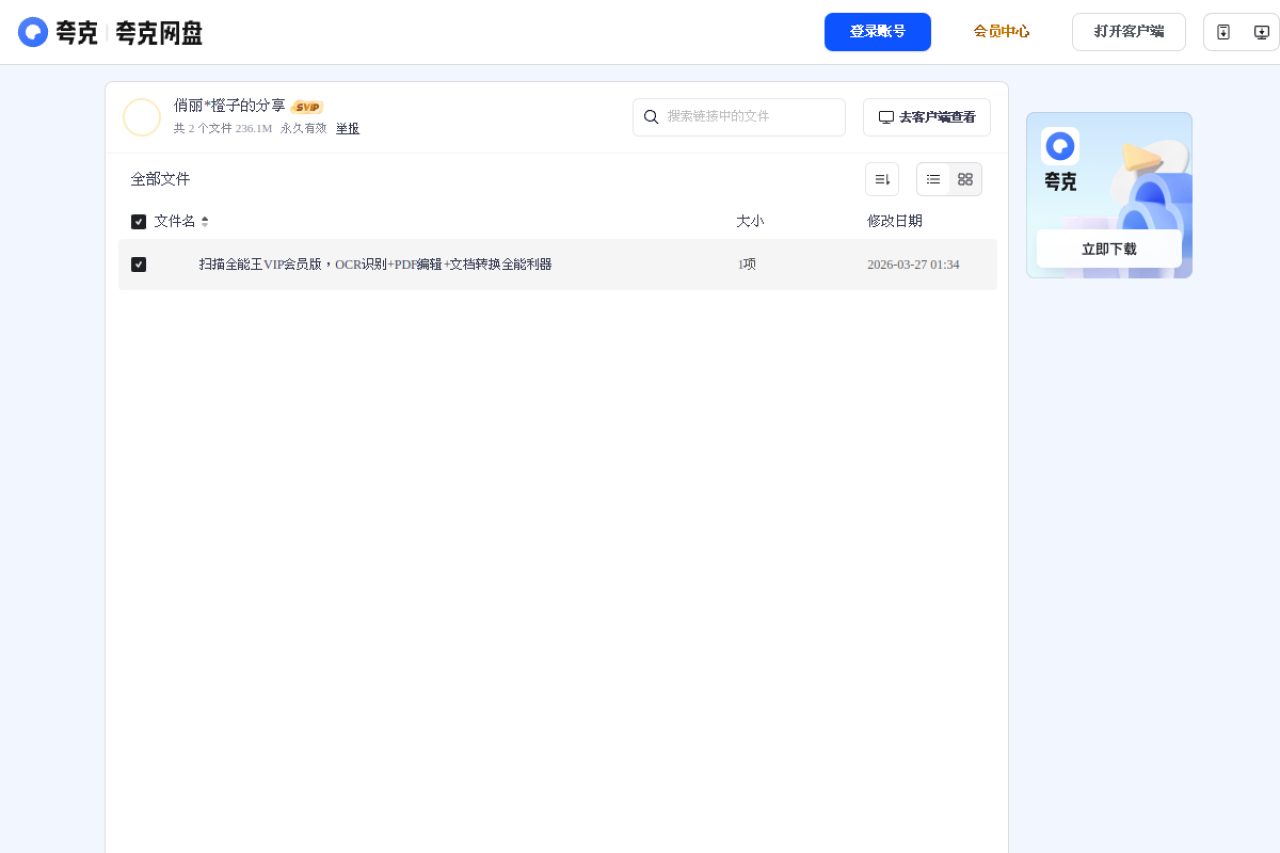The image size is (1280, 853).
Task: Click the 登录账号 button
Action: 877,31
